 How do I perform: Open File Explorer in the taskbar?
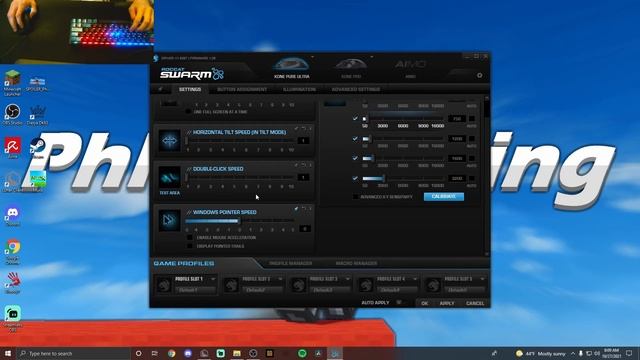pos(237,353)
